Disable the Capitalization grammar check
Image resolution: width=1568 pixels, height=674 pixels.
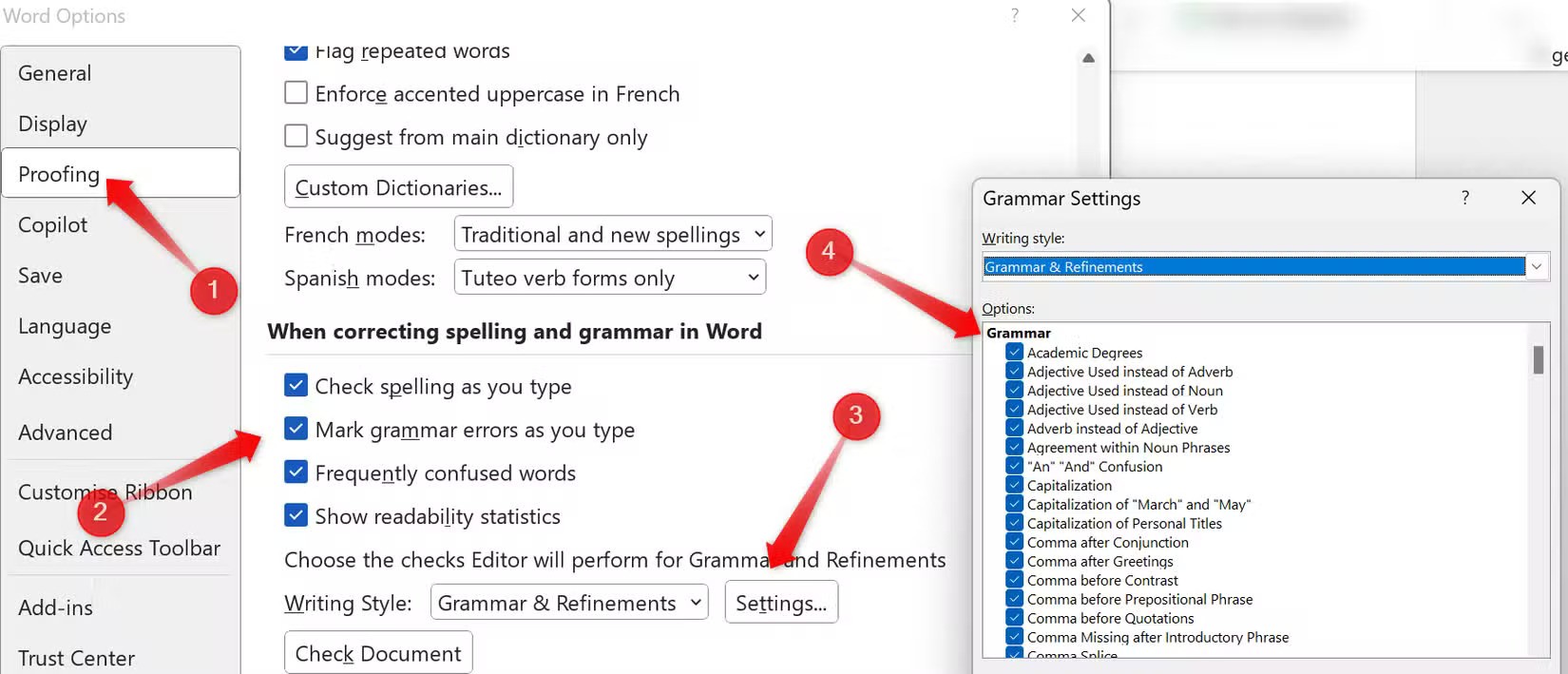[x=1014, y=486]
